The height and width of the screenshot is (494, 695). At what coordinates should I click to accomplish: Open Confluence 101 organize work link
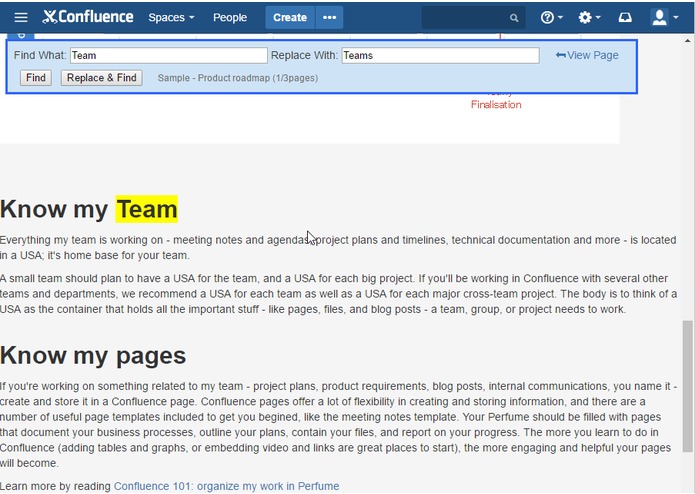[x=226, y=486]
